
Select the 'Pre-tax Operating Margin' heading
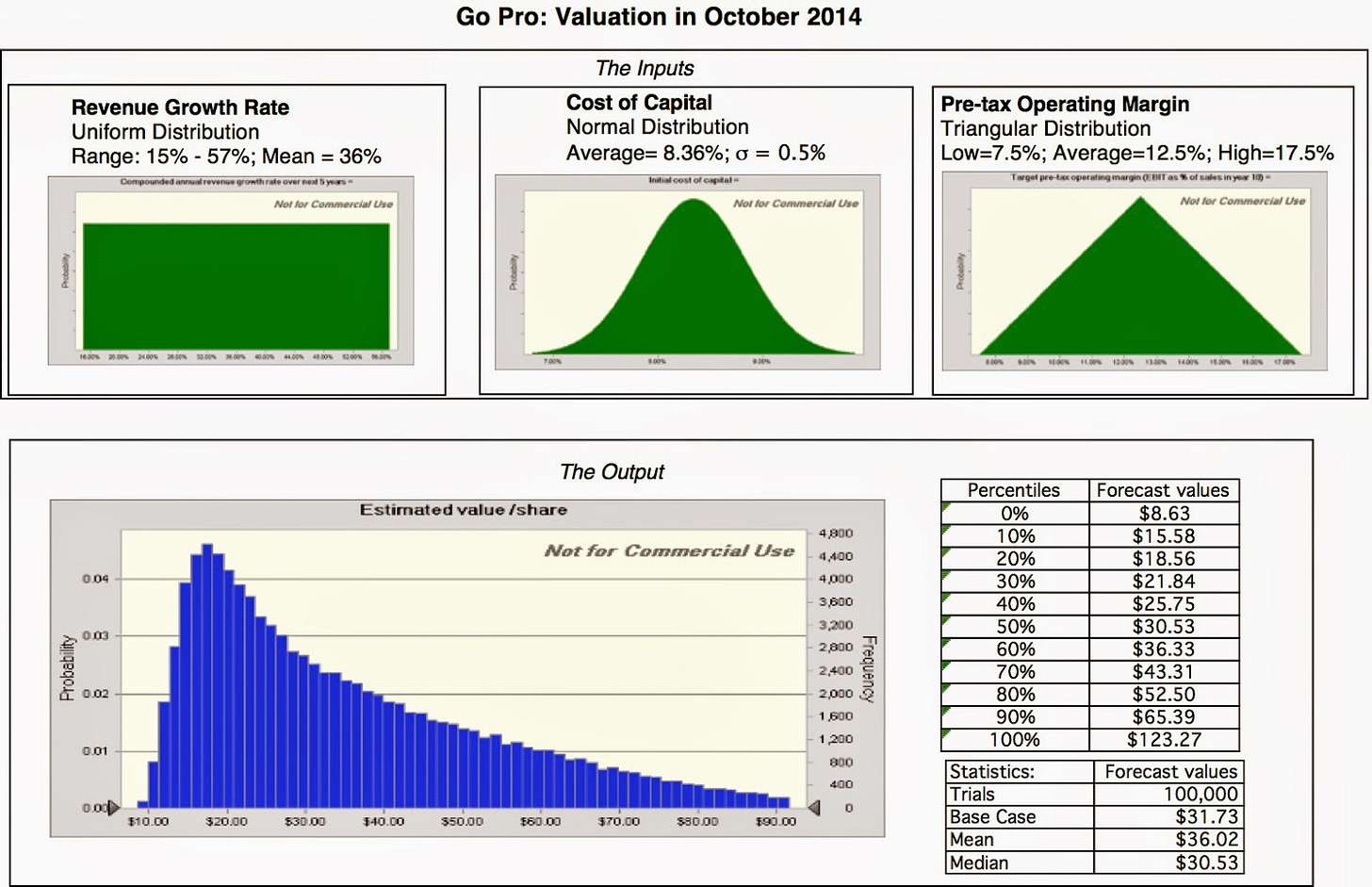[1065, 105]
